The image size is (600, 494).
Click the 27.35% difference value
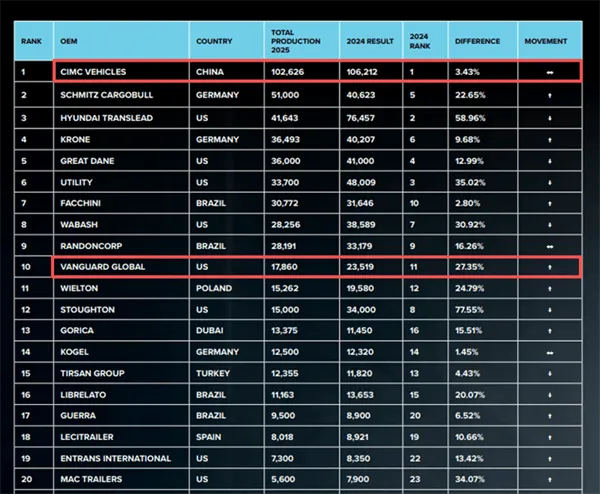[x=469, y=267]
